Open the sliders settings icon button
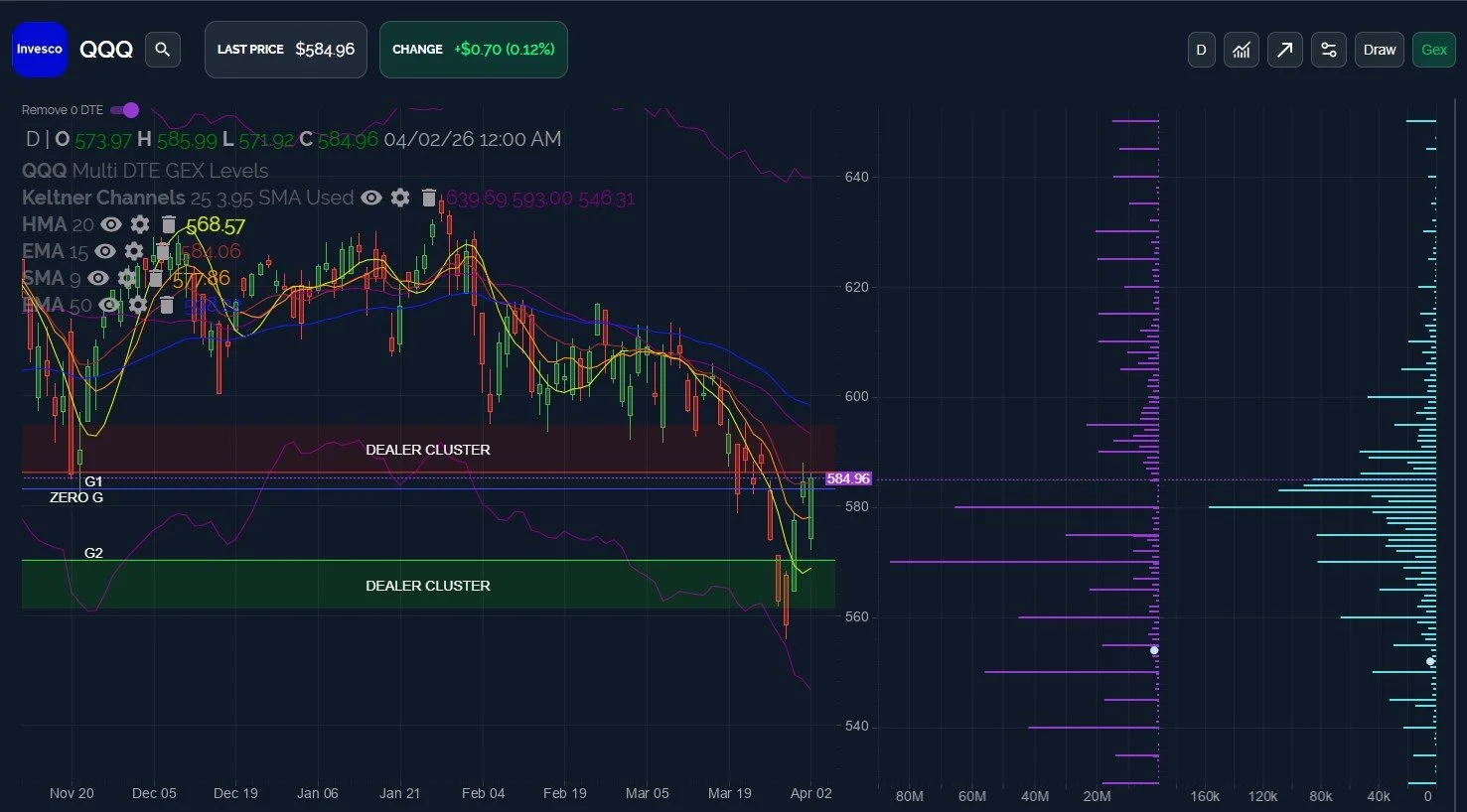 point(1329,50)
